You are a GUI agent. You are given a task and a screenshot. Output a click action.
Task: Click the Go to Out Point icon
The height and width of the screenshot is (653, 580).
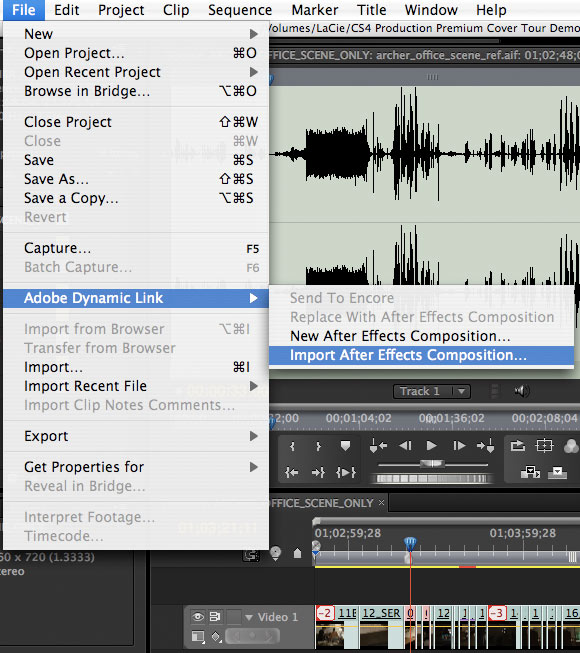pos(318,472)
